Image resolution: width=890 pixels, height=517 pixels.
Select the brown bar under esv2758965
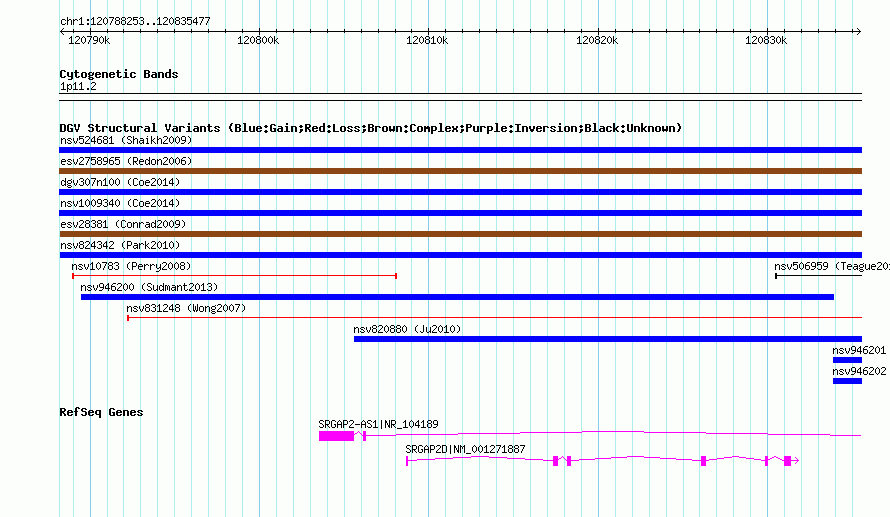tap(460, 171)
